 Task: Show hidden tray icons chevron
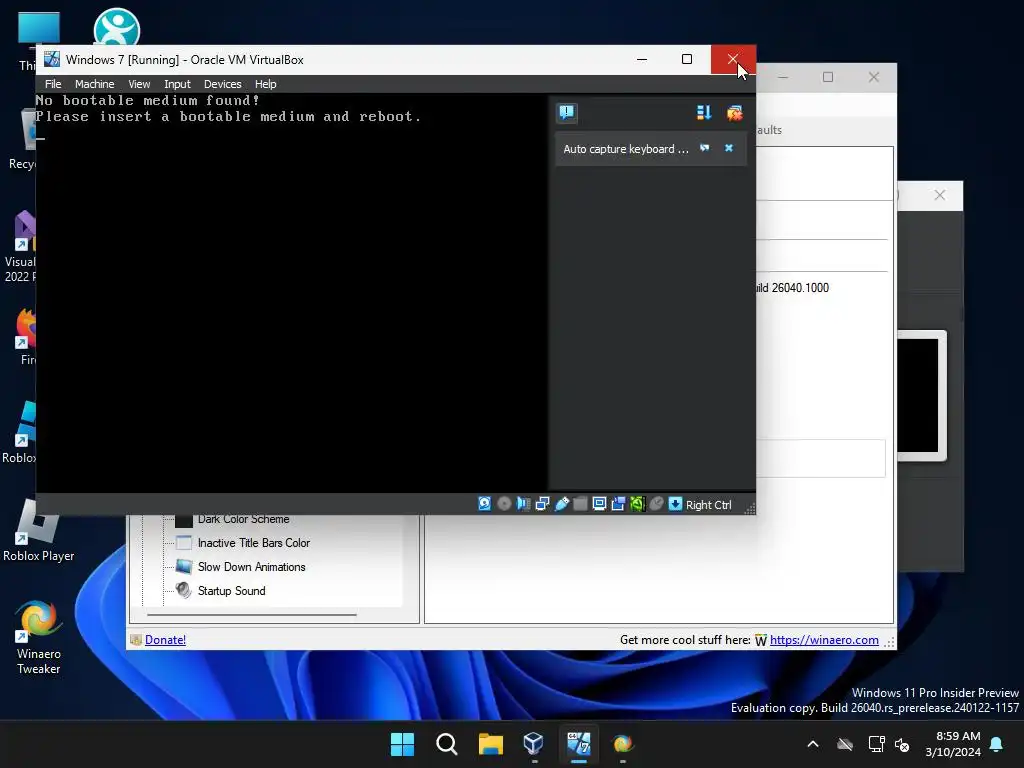tap(813, 744)
